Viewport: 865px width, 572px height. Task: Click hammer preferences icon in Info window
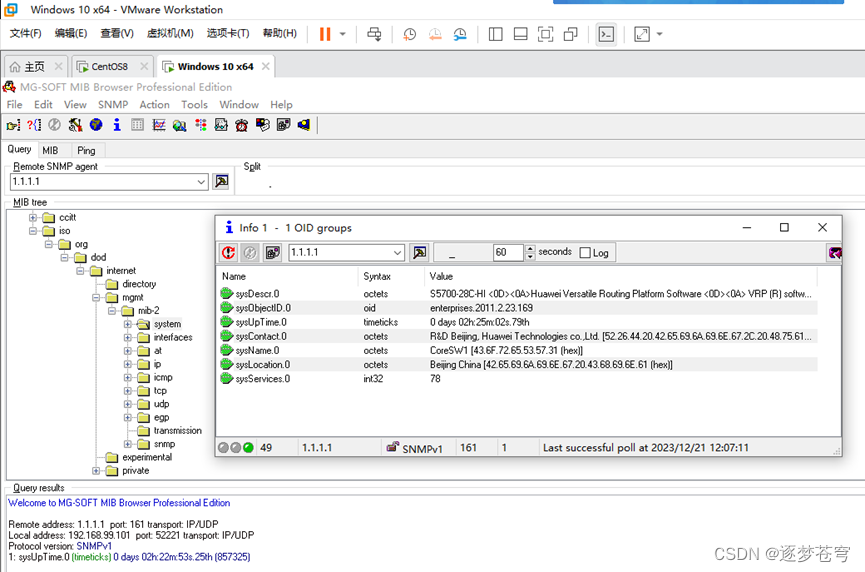(420, 253)
